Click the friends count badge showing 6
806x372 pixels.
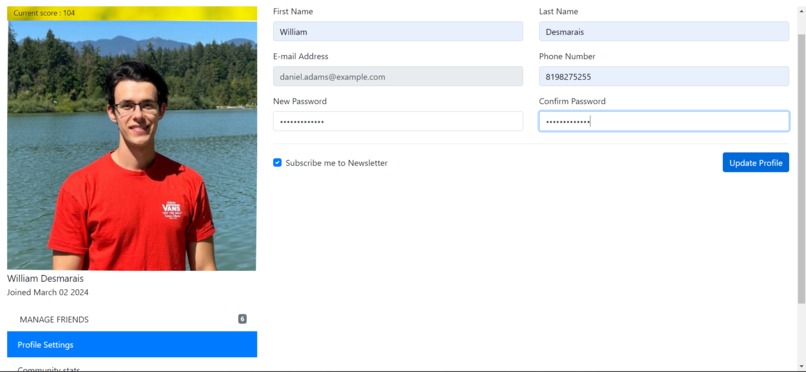click(x=243, y=319)
